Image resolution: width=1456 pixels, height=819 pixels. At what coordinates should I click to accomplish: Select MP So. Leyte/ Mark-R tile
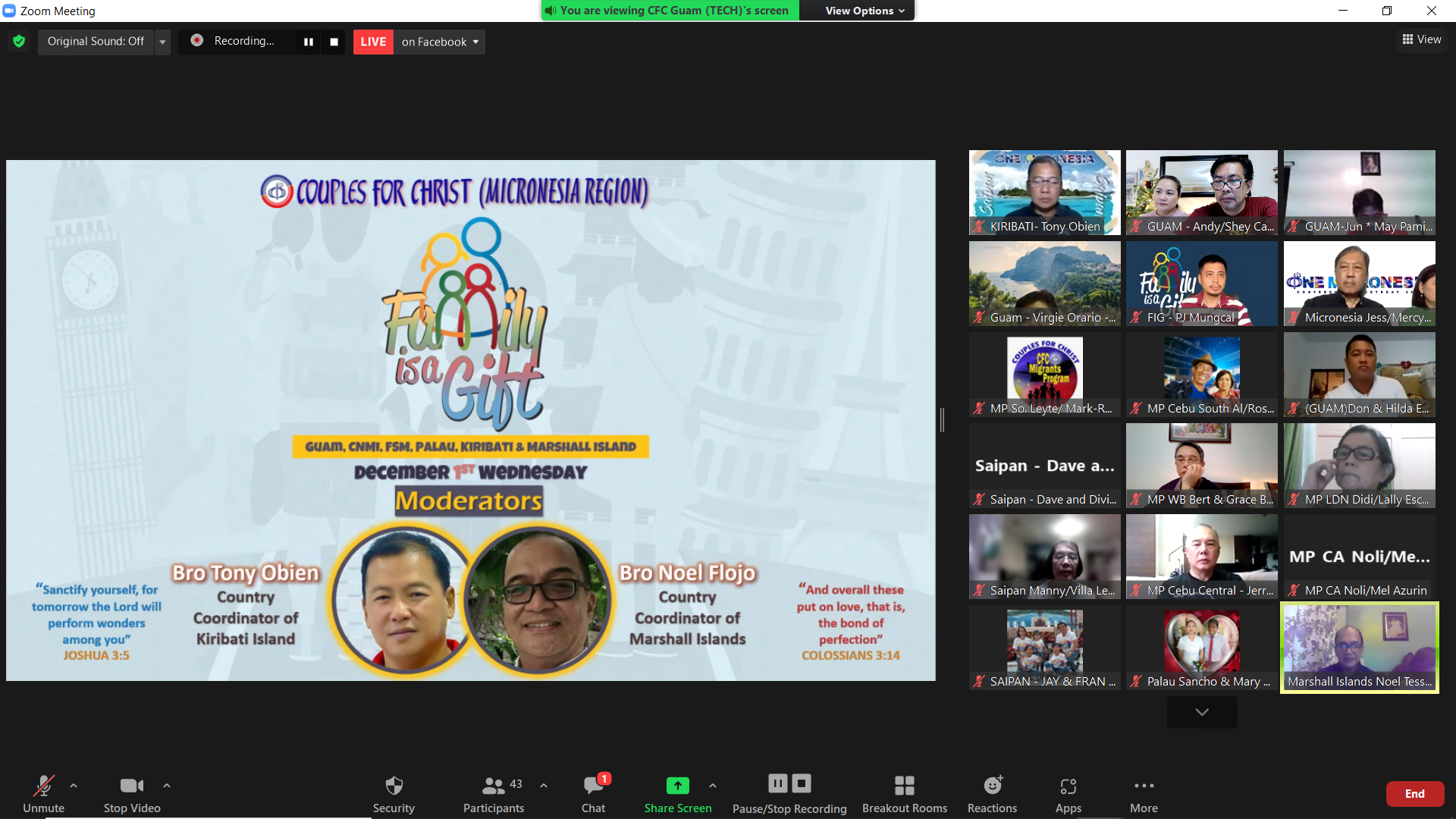(x=1045, y=375)
